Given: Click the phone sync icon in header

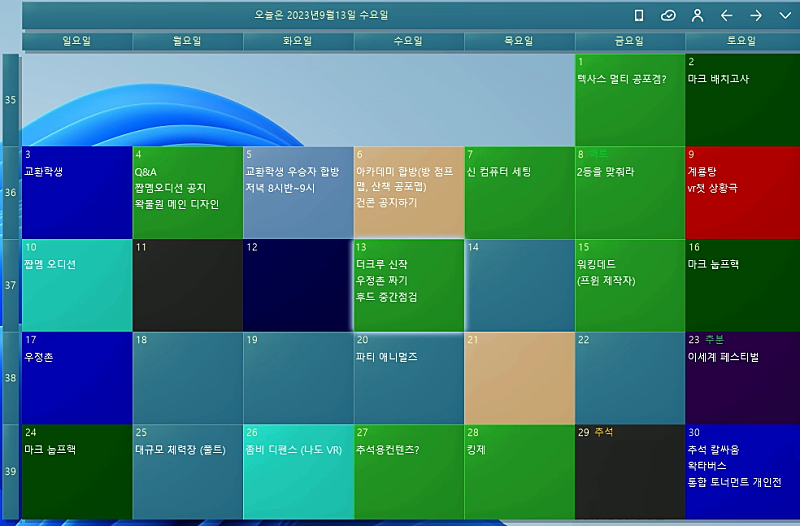Looking at the screenshot, I should click(x=639, y=16).
